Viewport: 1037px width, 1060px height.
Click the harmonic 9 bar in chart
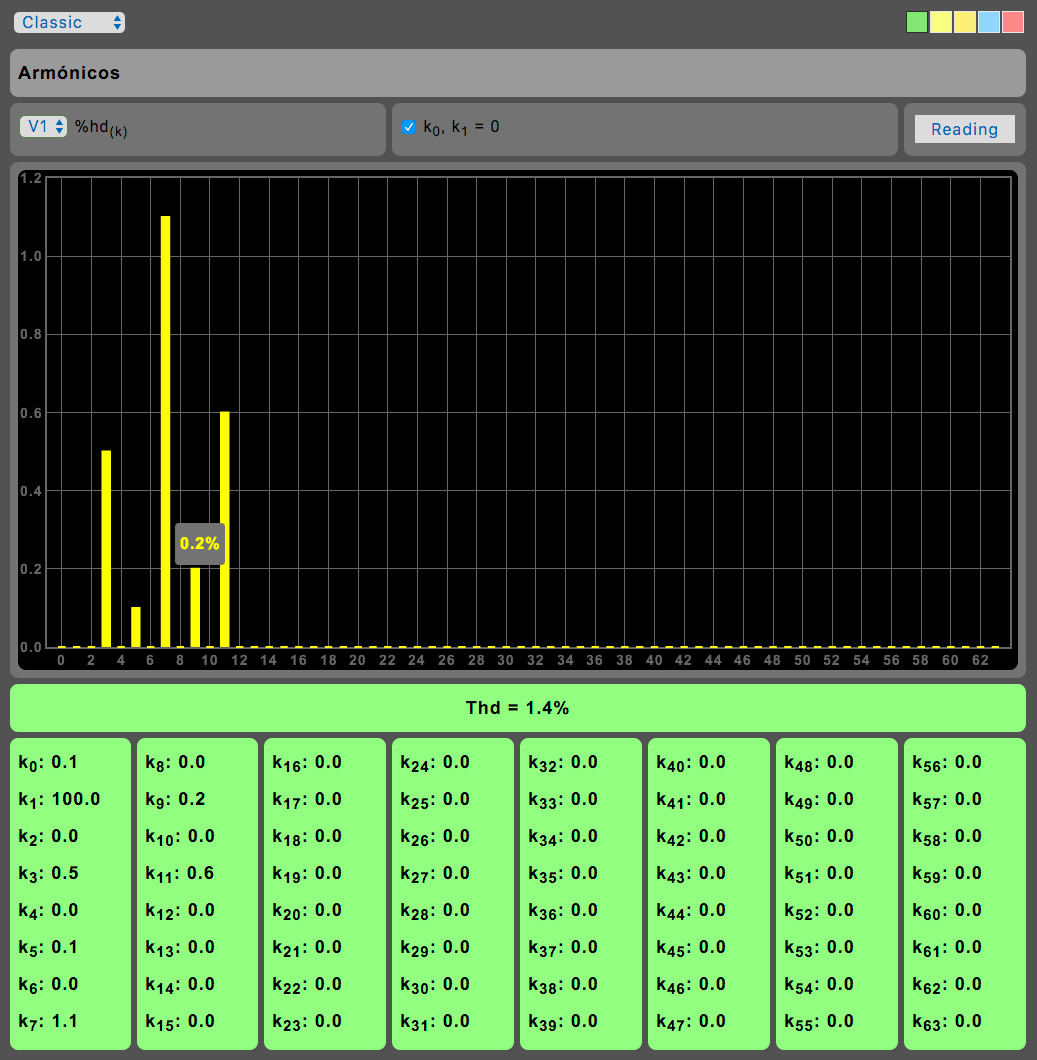(x=195, y=607)
